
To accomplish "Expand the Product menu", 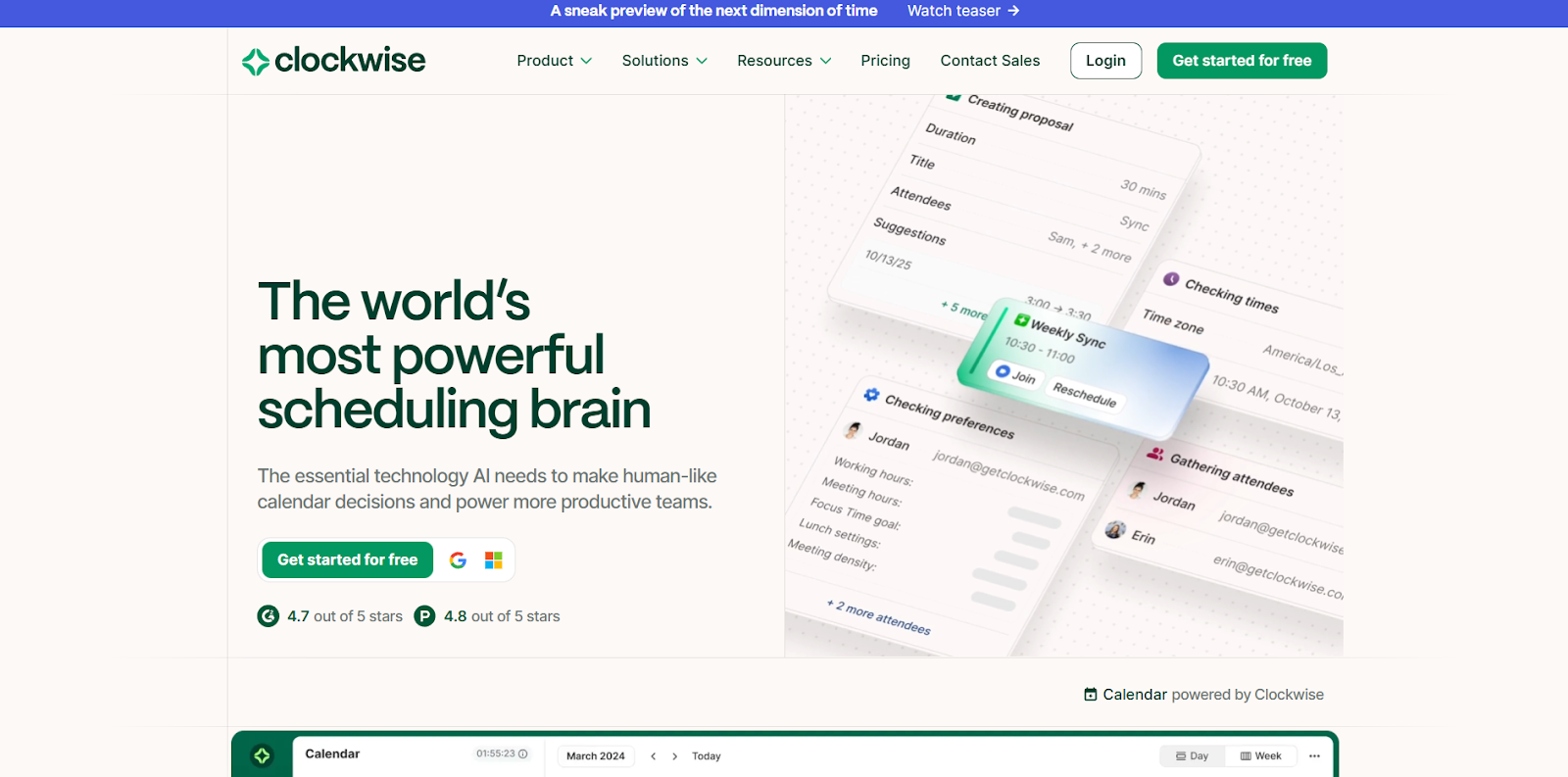I will pos(555,61).
